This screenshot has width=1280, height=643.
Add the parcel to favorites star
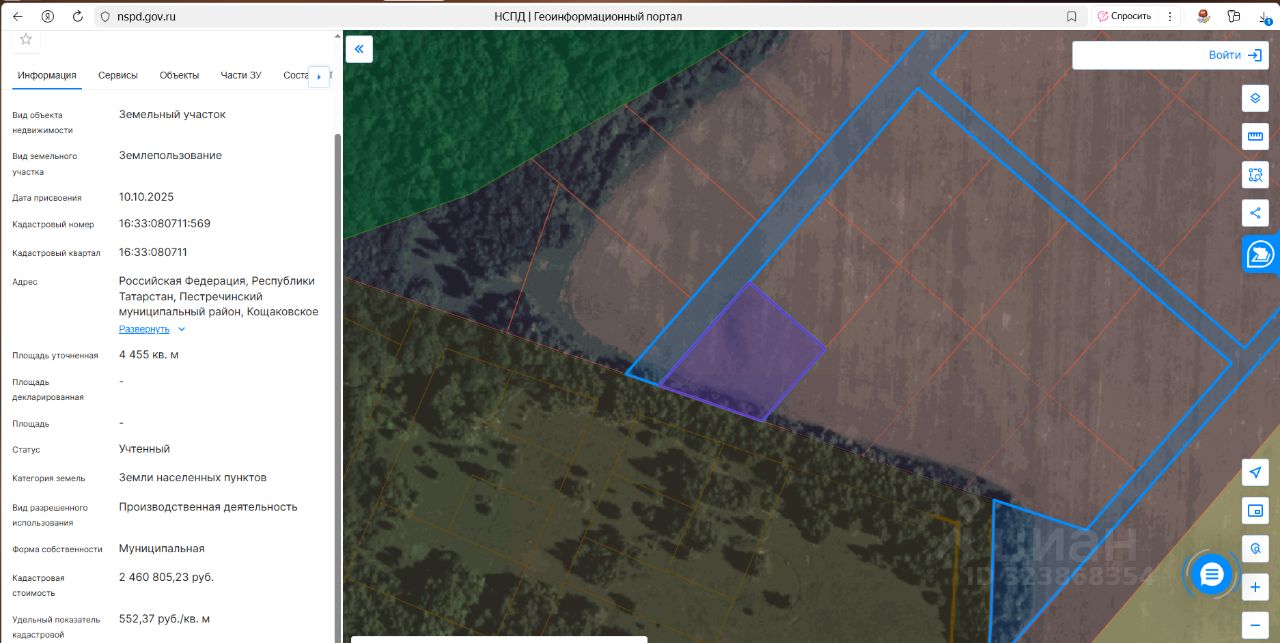point(26,39)
